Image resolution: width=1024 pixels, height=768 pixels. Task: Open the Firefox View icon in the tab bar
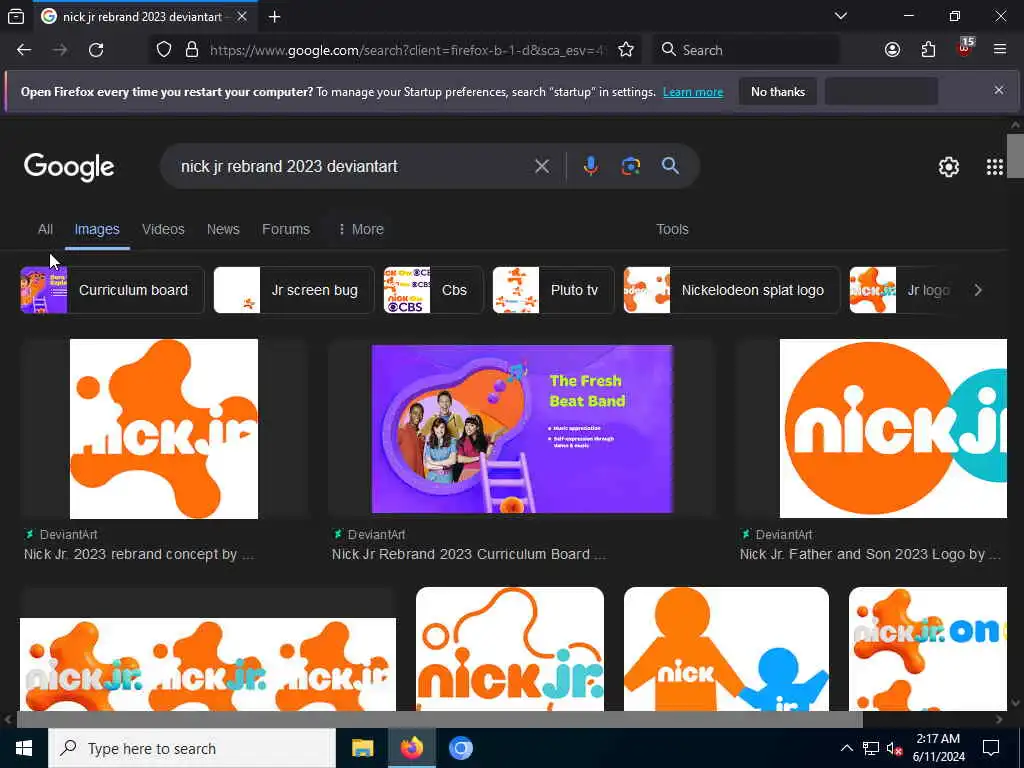16,17
